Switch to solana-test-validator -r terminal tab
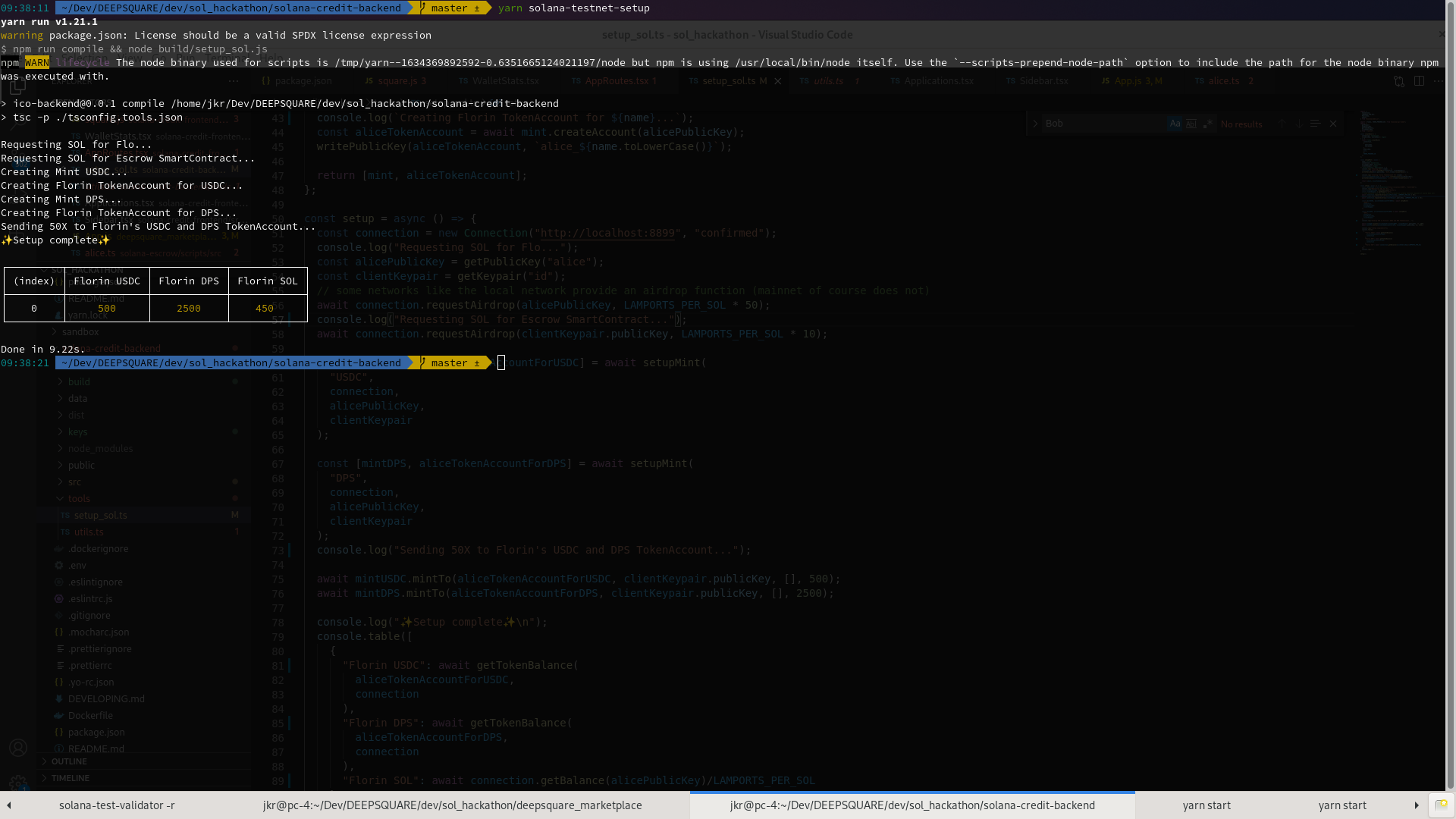This screenshot has height=819, width=1456. point(117,805)
